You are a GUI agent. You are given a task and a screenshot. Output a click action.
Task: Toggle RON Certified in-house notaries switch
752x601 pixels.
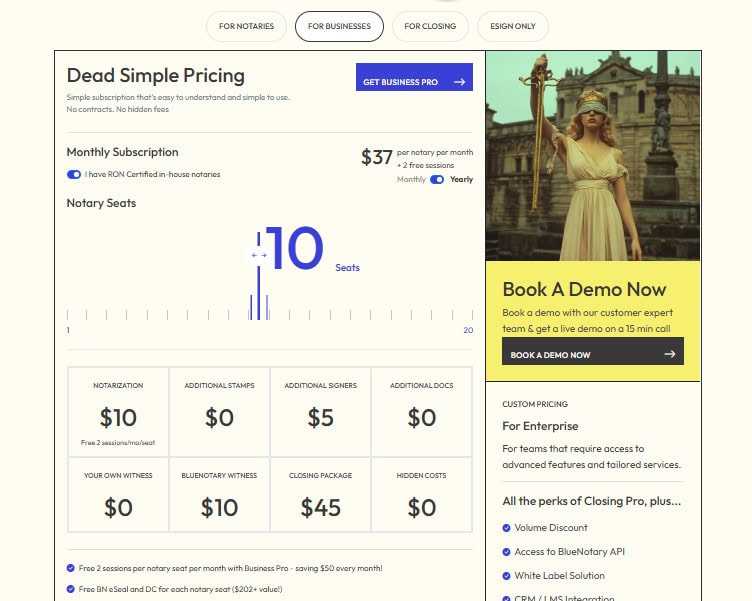tap(74, 174)
